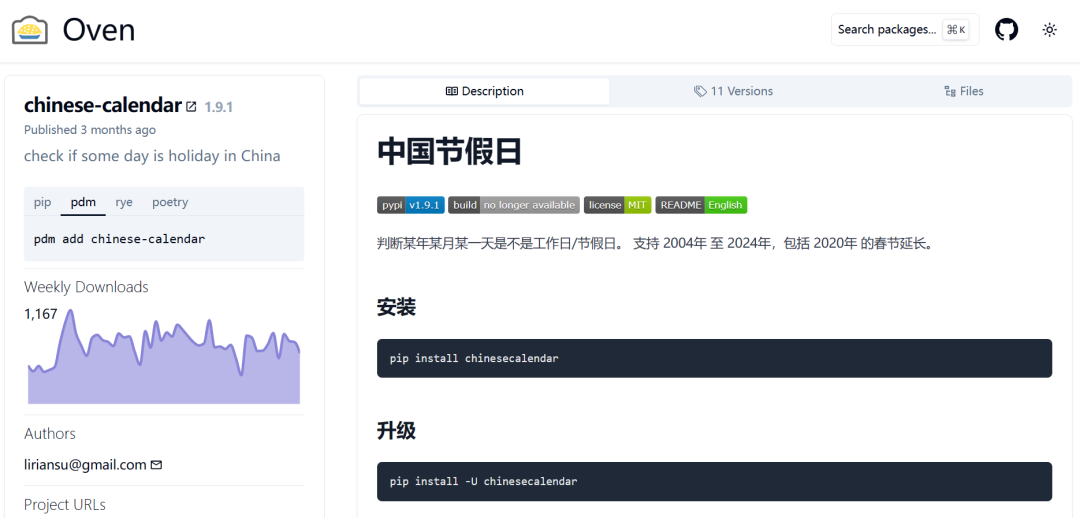
Task: Click the Weekly Downloads label
Action: (86, 287)
